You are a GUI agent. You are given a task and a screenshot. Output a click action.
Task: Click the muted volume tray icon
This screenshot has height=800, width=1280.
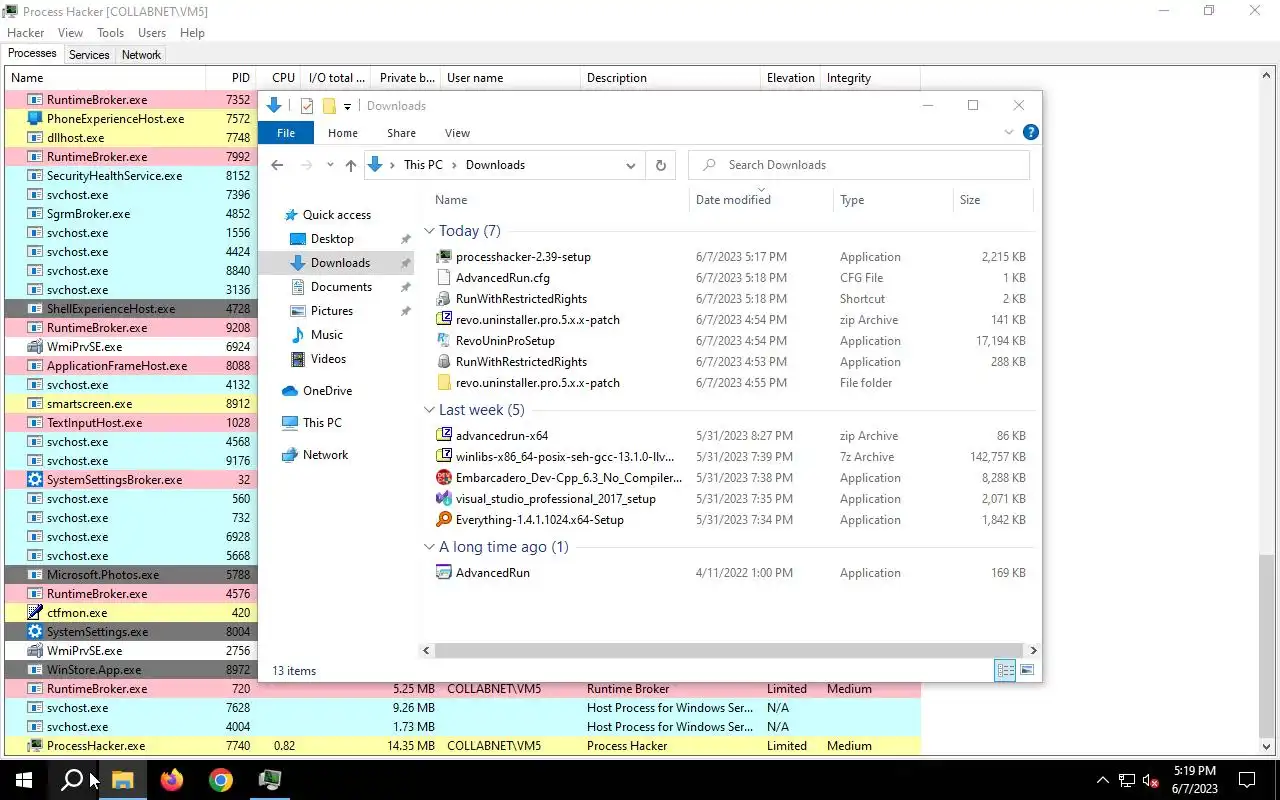[x=1150, y=780]
